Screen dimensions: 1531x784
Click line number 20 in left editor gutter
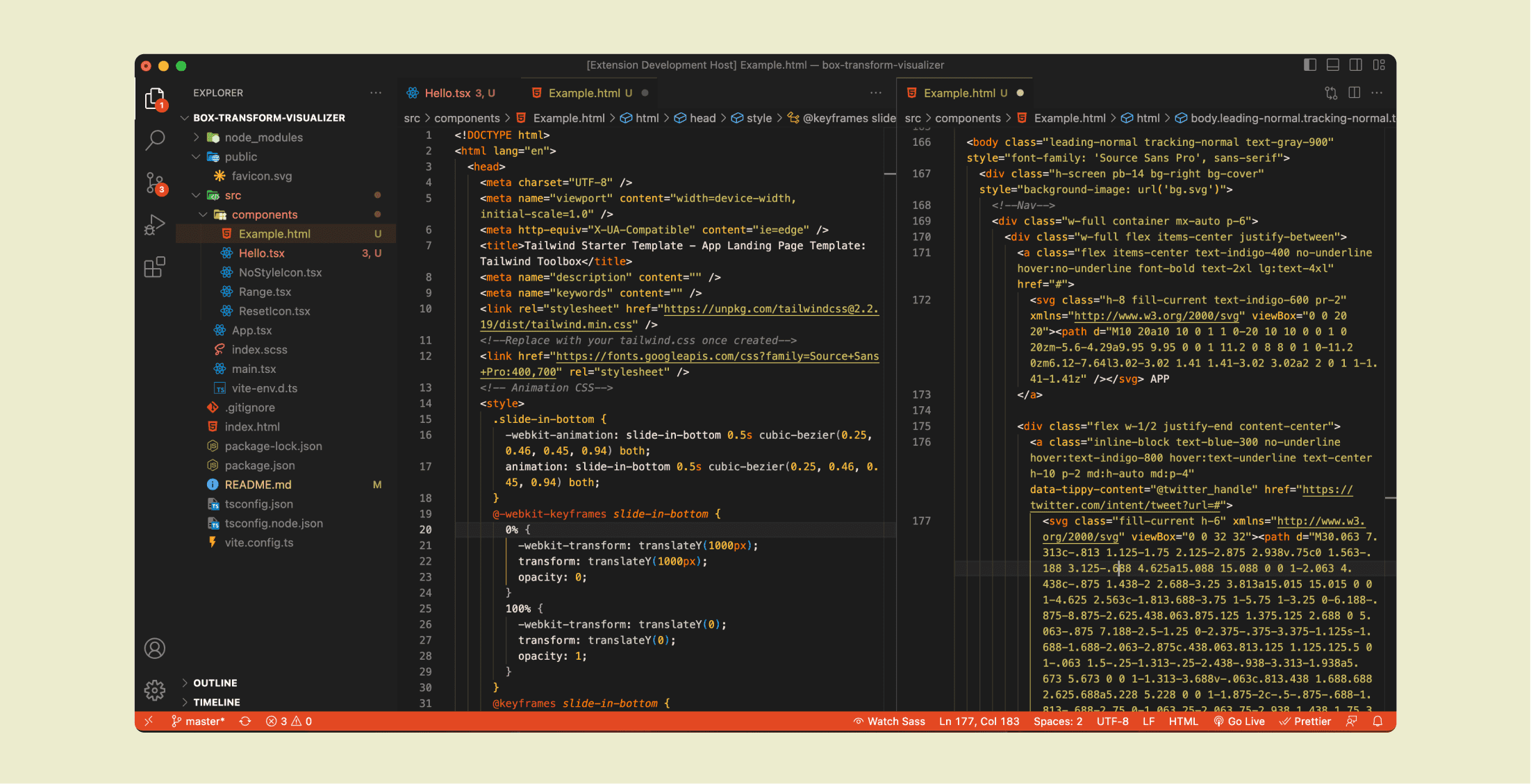[x=425, y=530]
